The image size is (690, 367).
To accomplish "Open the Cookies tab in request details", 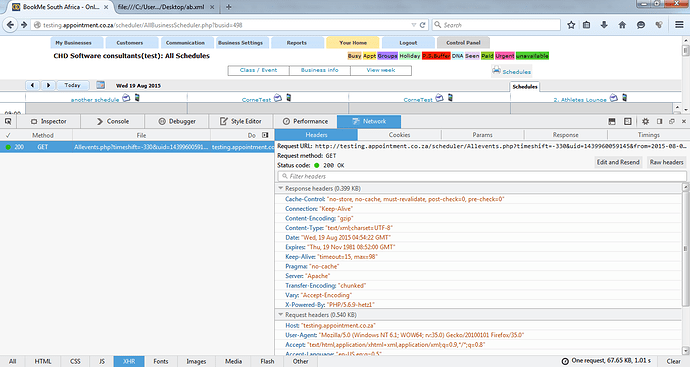I will click(x=399, y=135).
